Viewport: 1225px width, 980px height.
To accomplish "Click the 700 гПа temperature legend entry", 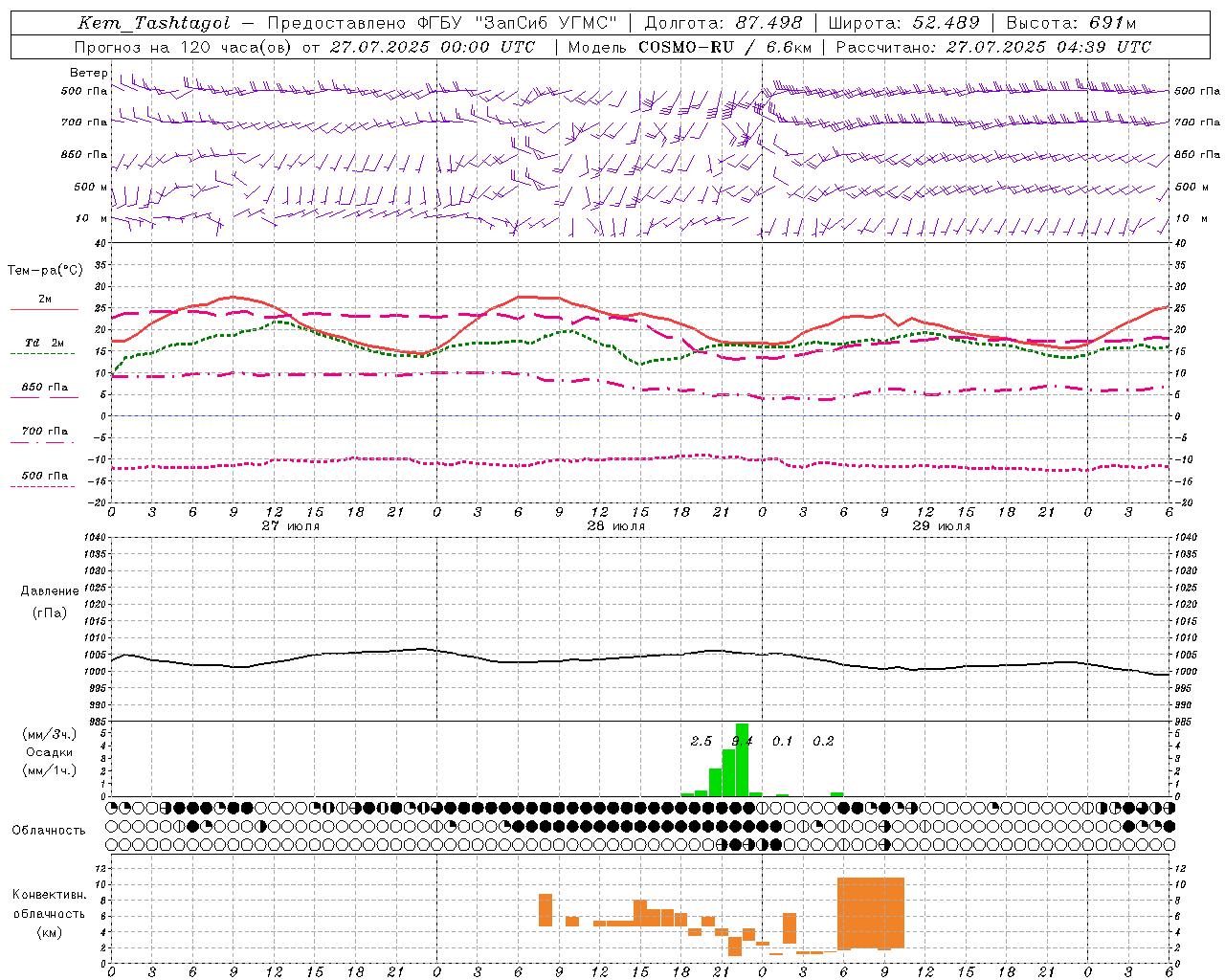I will [45, 432].
